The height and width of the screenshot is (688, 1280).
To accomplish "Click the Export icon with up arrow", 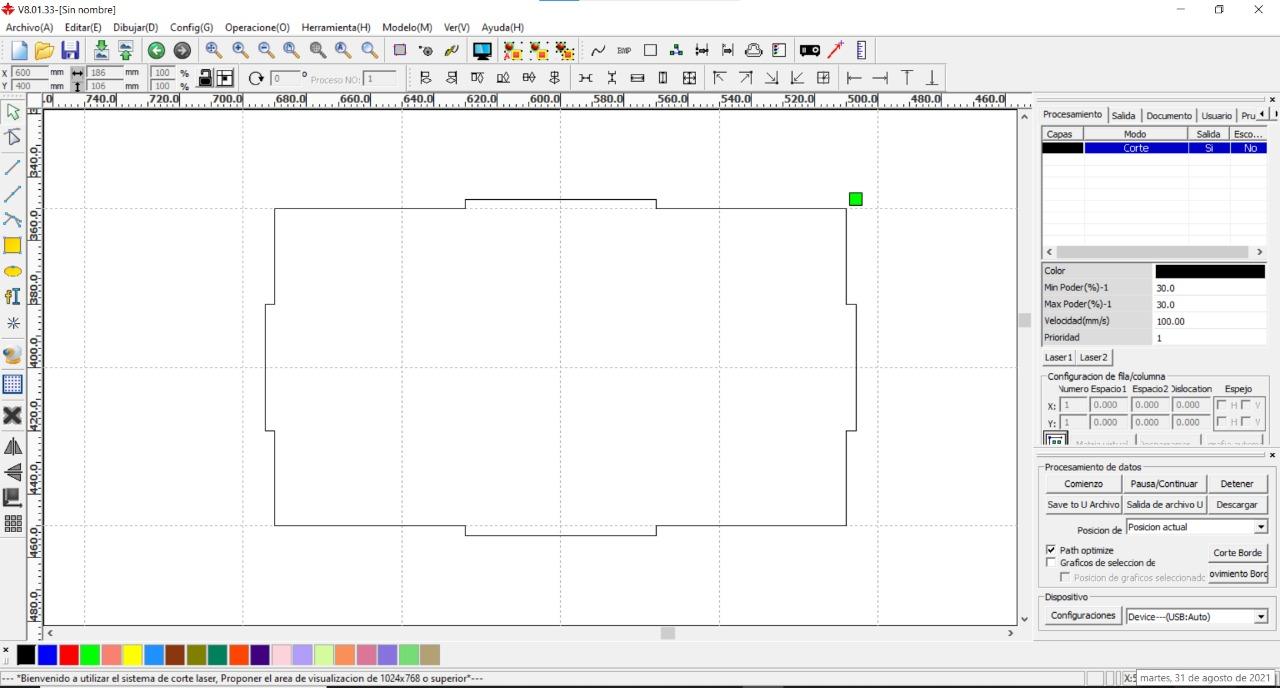I will [x=126, y=51].
